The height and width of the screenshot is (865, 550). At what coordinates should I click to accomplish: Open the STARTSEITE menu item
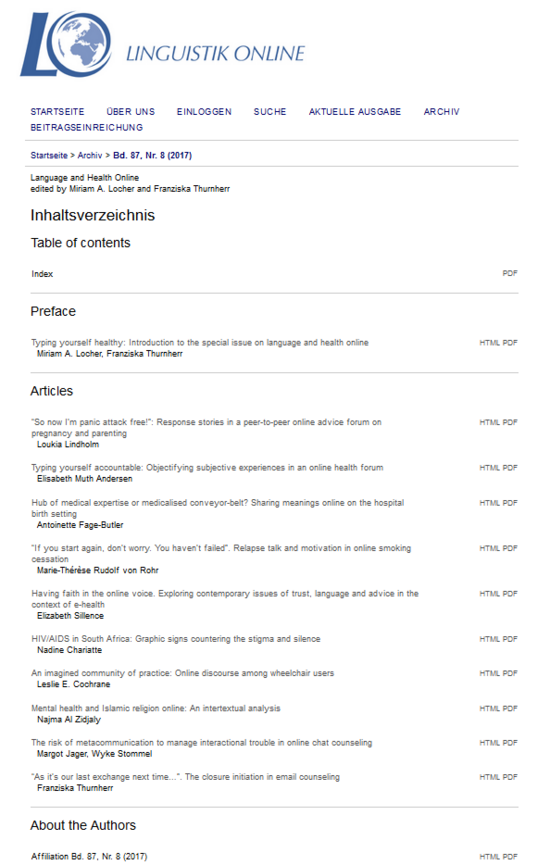(x=57, y=111)
